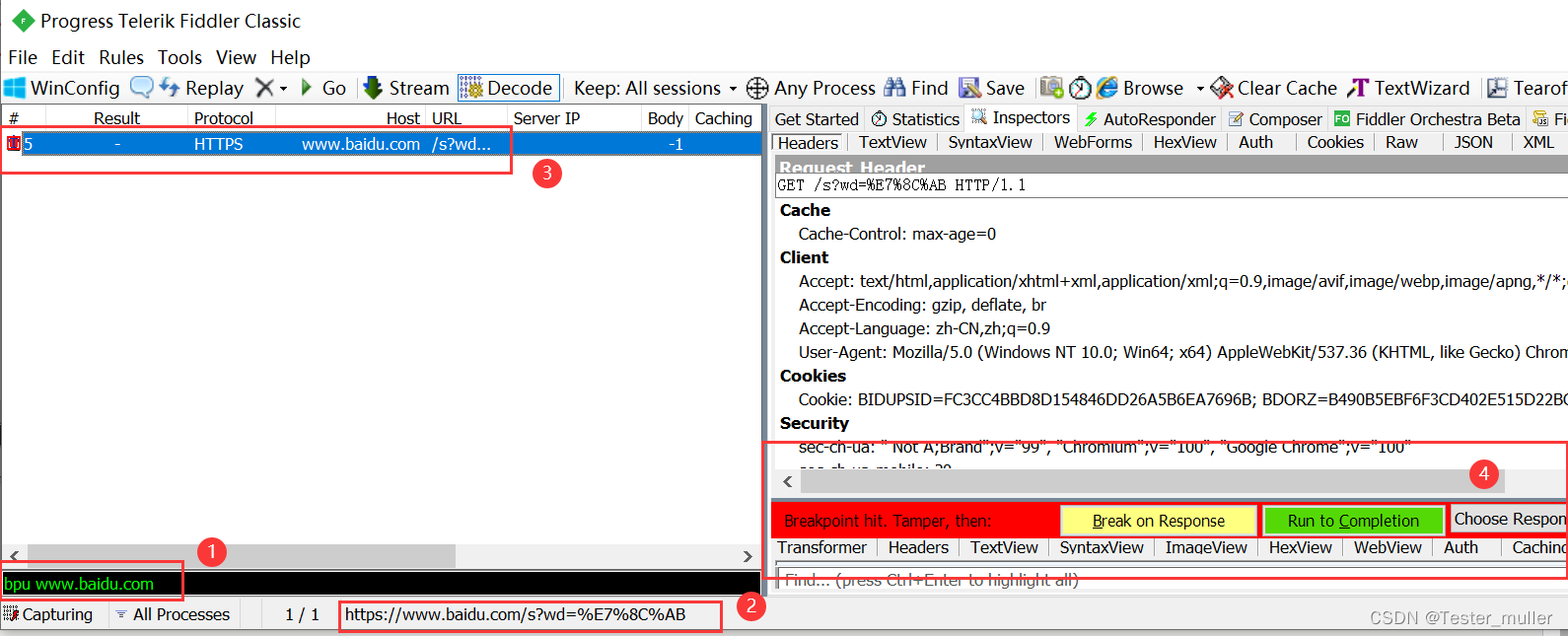1568x636 pixels.
Task: Select the request HexView tab
Action: (x=1184, y=142)
